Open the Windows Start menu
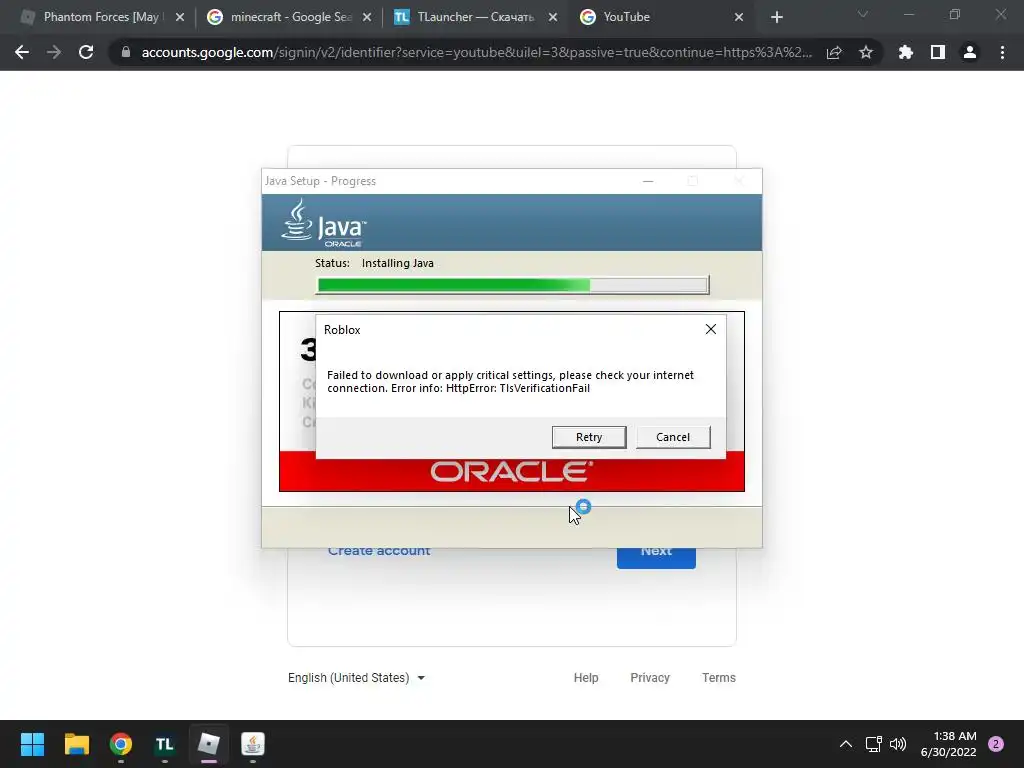This screenshot has width=1024, height=768. pos(32,744)
